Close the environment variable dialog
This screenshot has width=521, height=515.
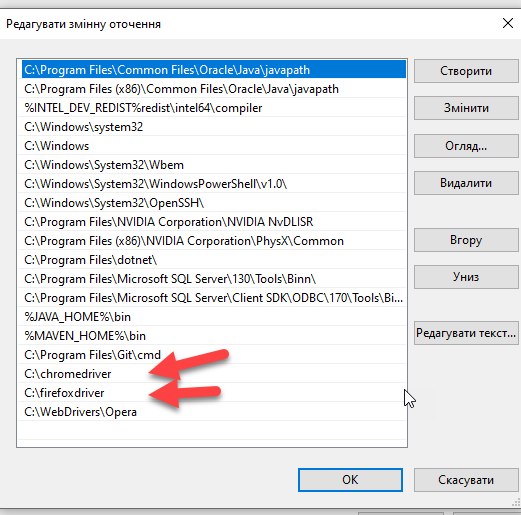click(x=508, y=23)
